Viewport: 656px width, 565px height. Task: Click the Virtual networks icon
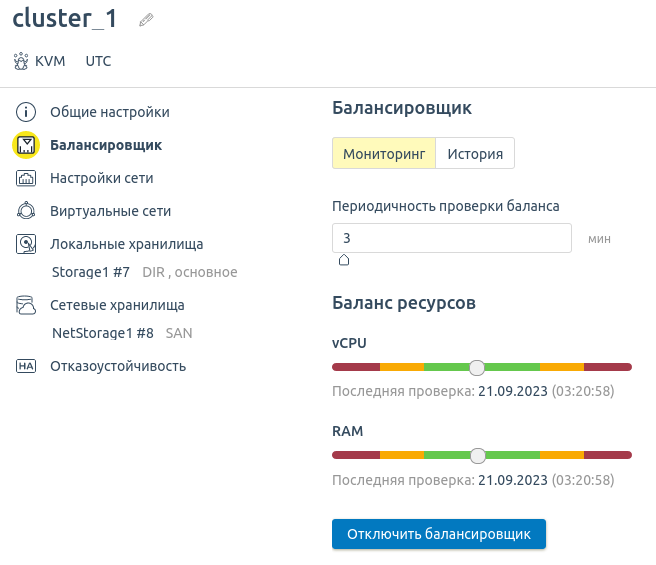[x=26, y=211]
